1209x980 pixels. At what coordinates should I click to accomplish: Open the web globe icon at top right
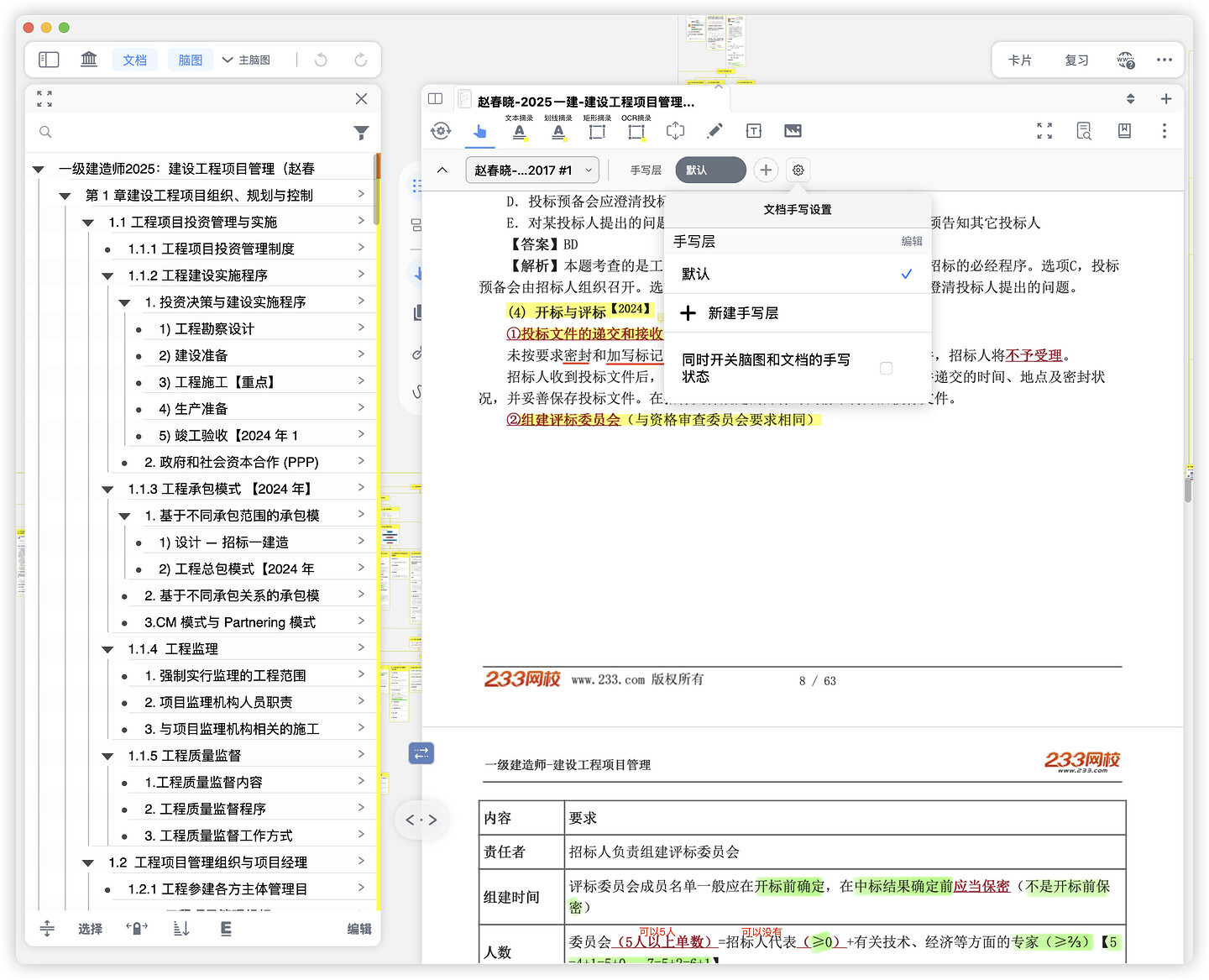[1126, 60]
